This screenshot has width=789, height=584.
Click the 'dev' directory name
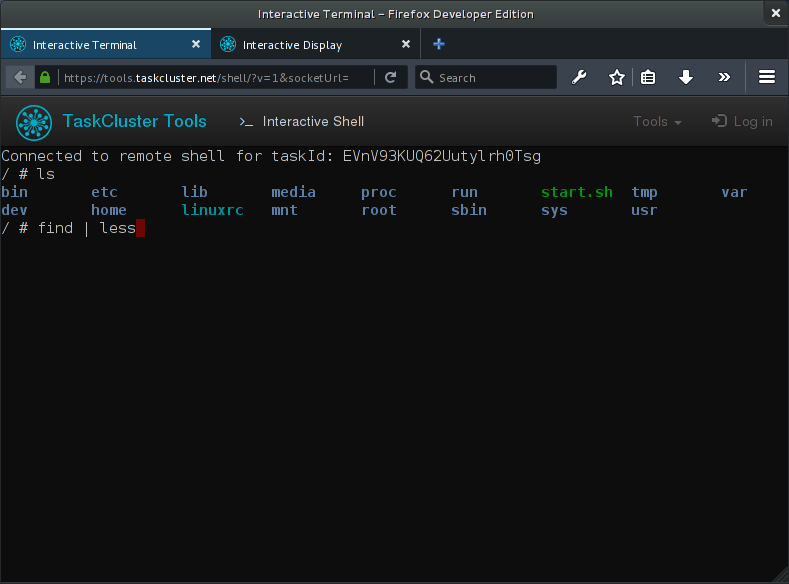coord(14,210)
